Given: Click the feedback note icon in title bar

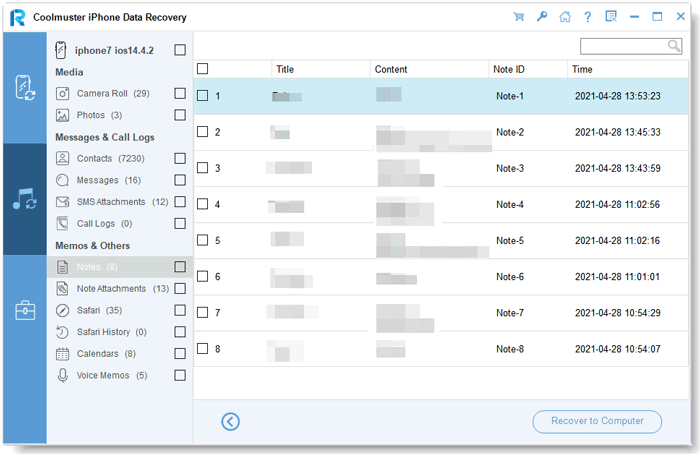Looking at the screenshot, I should click(610, 17).
